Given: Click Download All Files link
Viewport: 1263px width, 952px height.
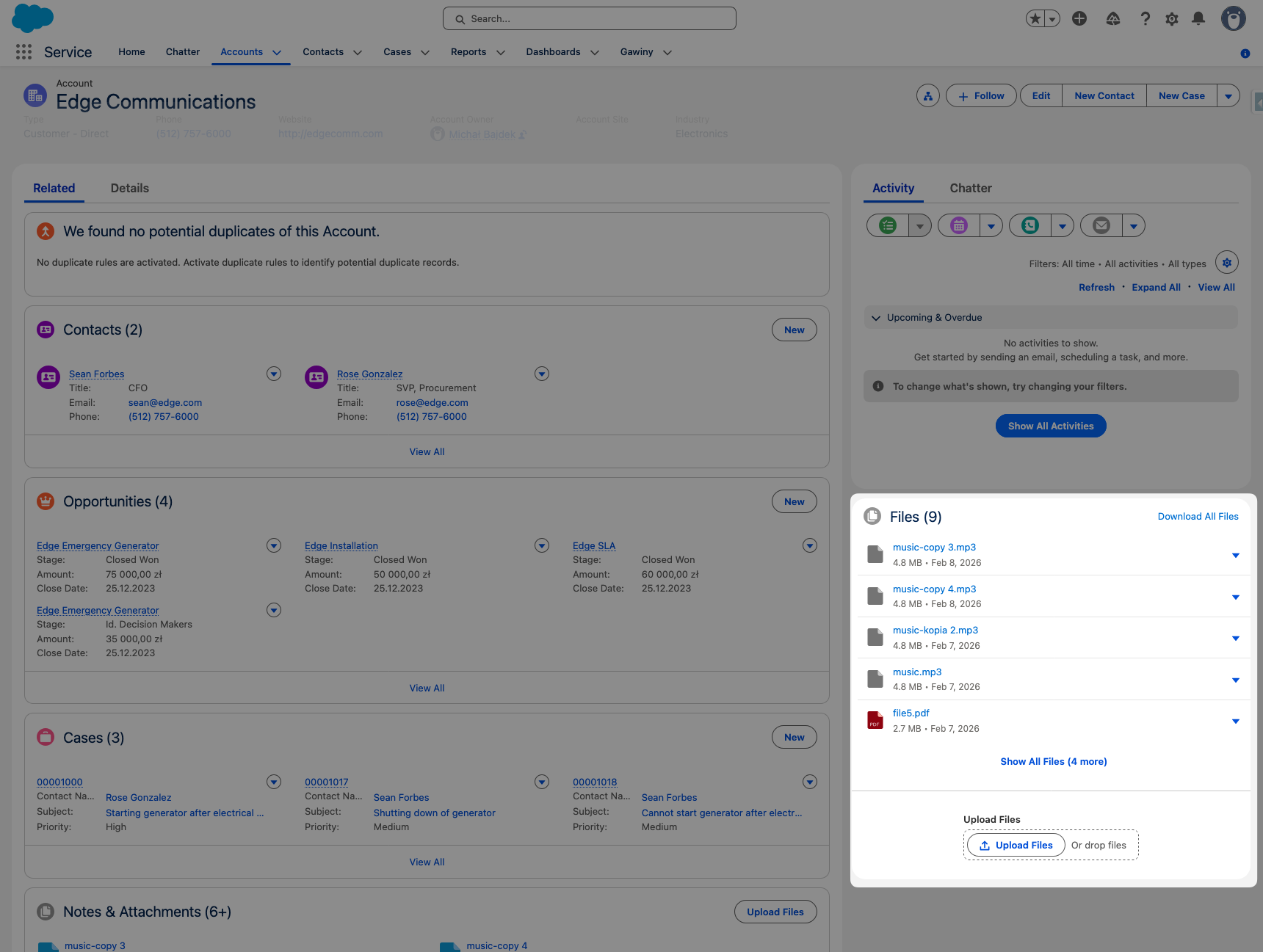Looking at the screenshot, I should pyautogui.click(x=1198, y=516).
